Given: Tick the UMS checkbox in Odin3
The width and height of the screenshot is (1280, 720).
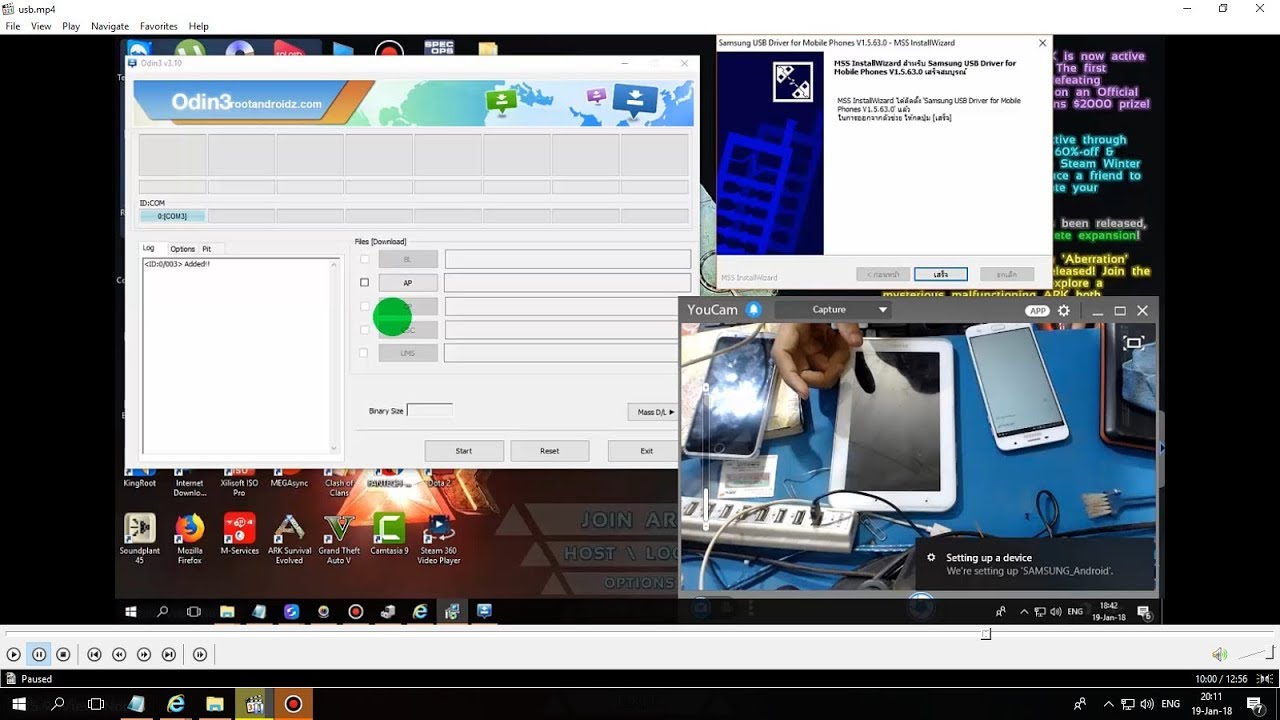Looking at the screenshot, I should point(364,353).
